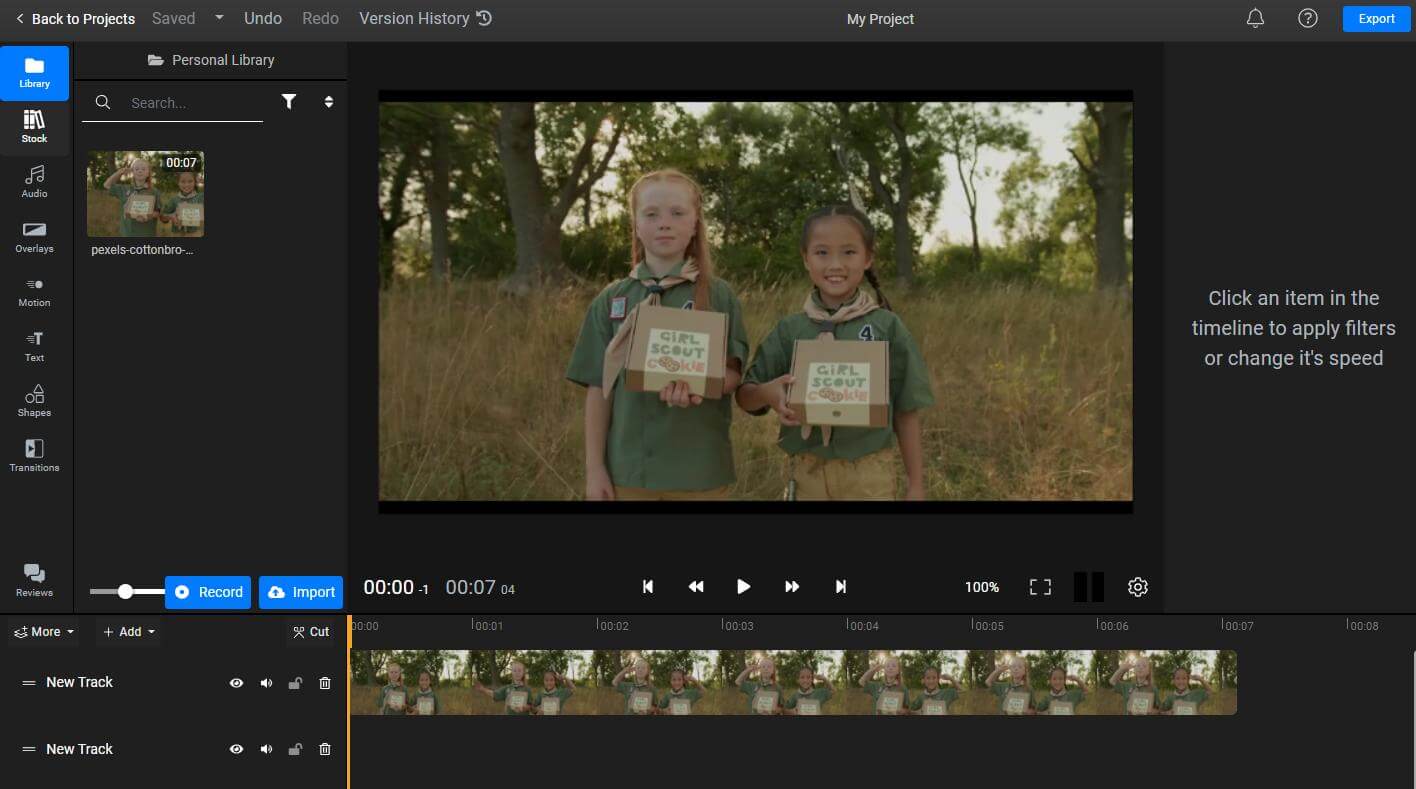
Task: Hide the first New Track
Action: coord(236,683)
